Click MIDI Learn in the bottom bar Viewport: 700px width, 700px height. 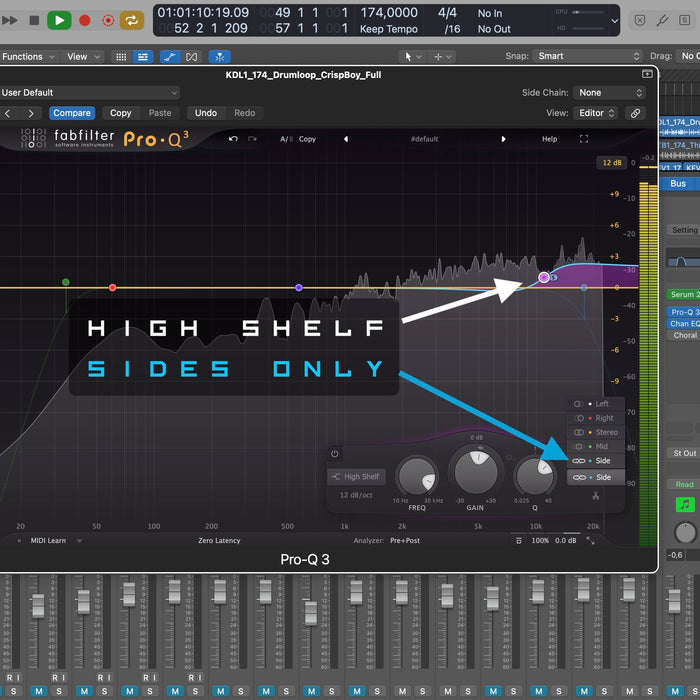[x=48, y=541]
